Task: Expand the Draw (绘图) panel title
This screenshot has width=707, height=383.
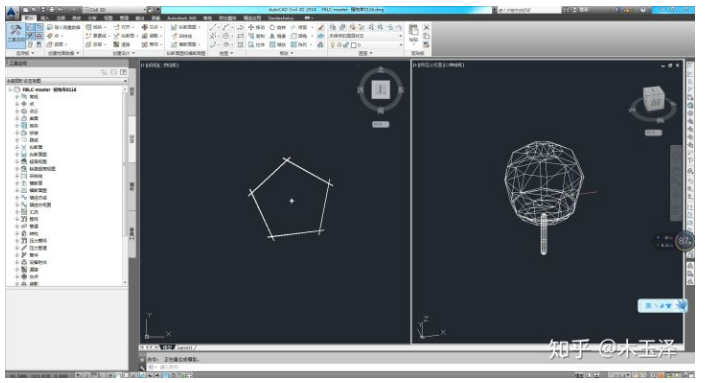Action: pos(226,53)
